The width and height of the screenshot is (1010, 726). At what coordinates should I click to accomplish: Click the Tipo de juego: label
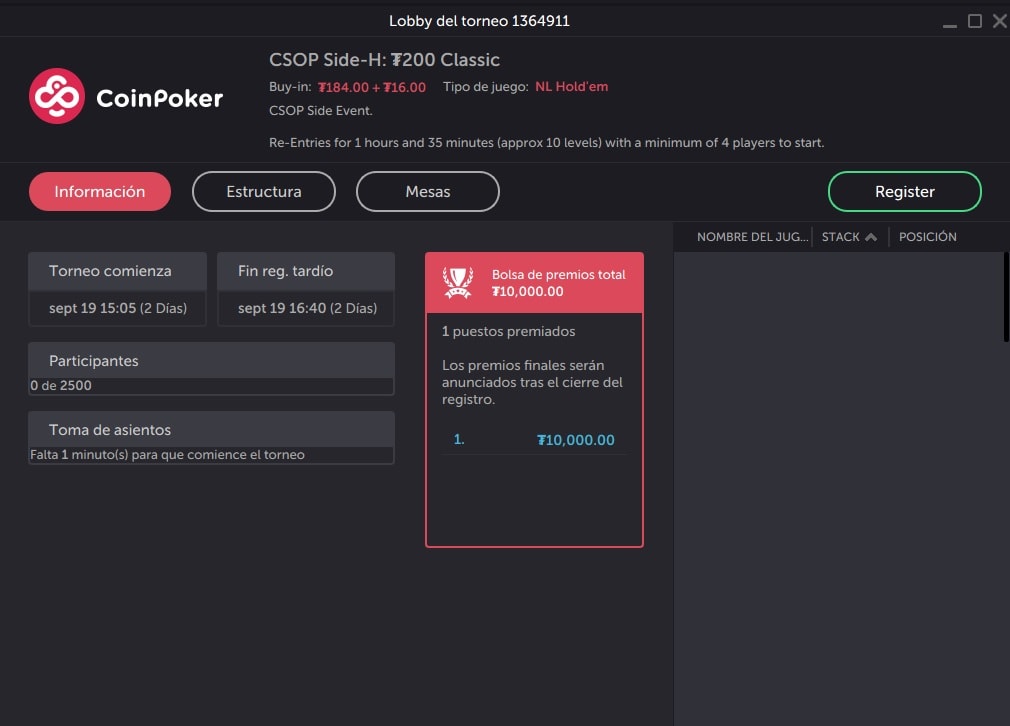pyautogui.click(x=486, y=86)
